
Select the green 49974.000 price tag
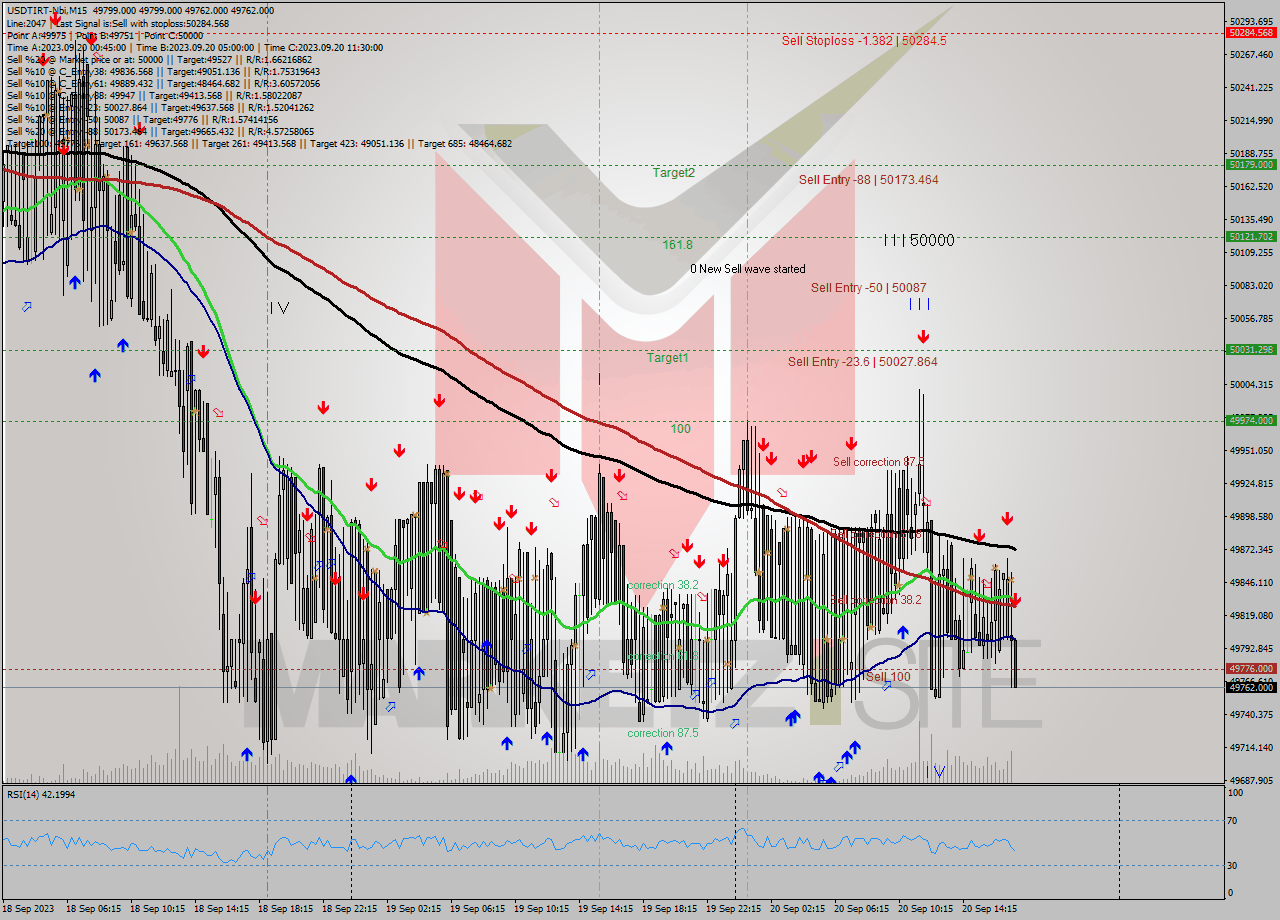point(1250,421)
